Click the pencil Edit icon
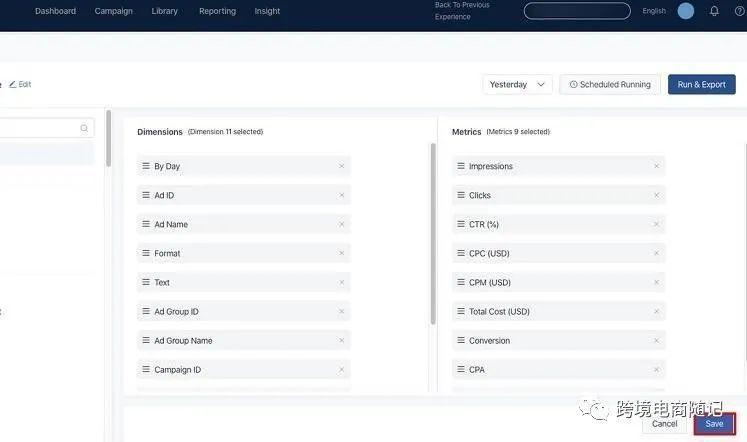This screenshot has width=747, height=442. coord(14,85)
